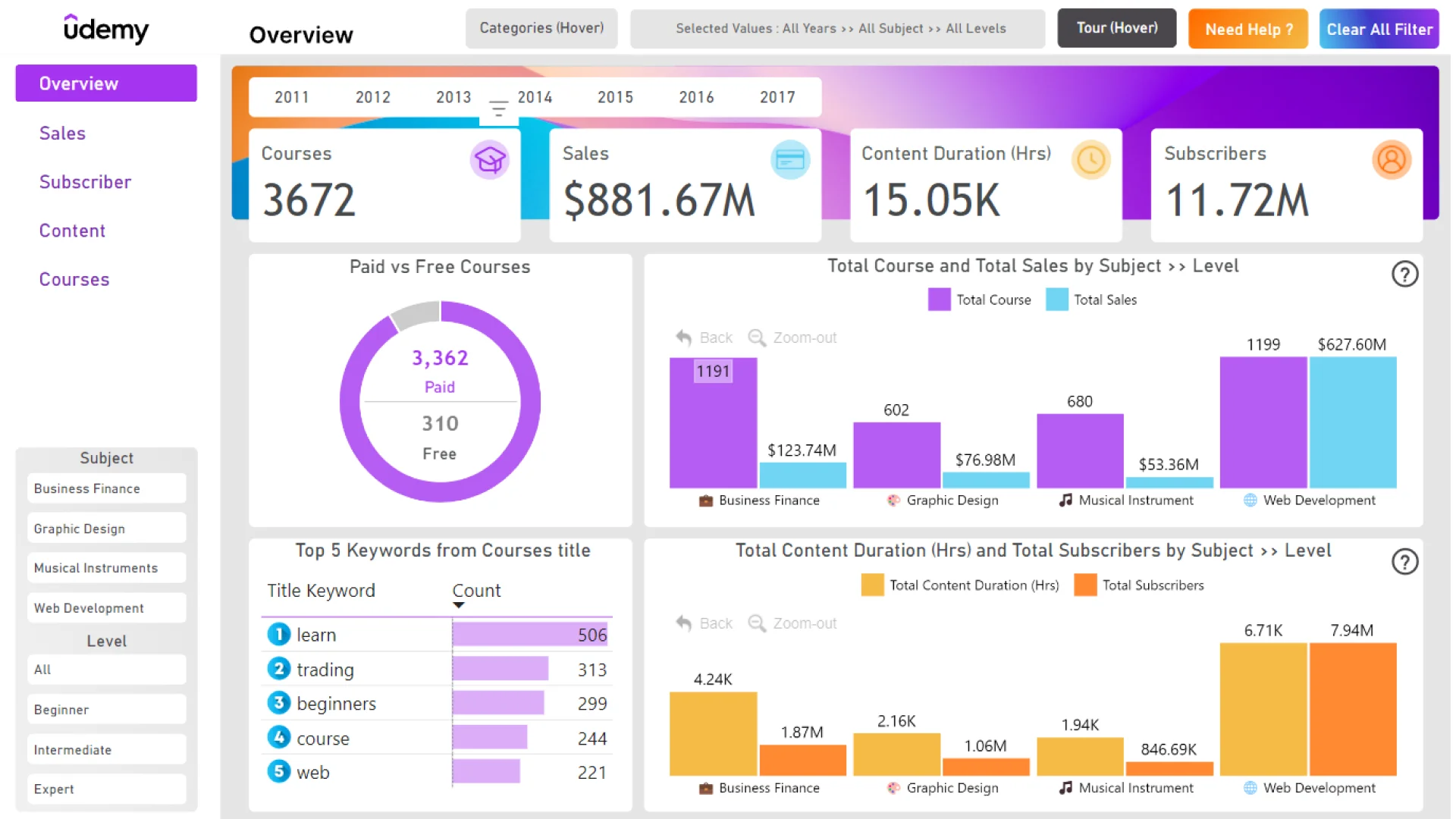The image size is (1456, 819).
Task: Filter by Business Finance subject
Action: 106,488
